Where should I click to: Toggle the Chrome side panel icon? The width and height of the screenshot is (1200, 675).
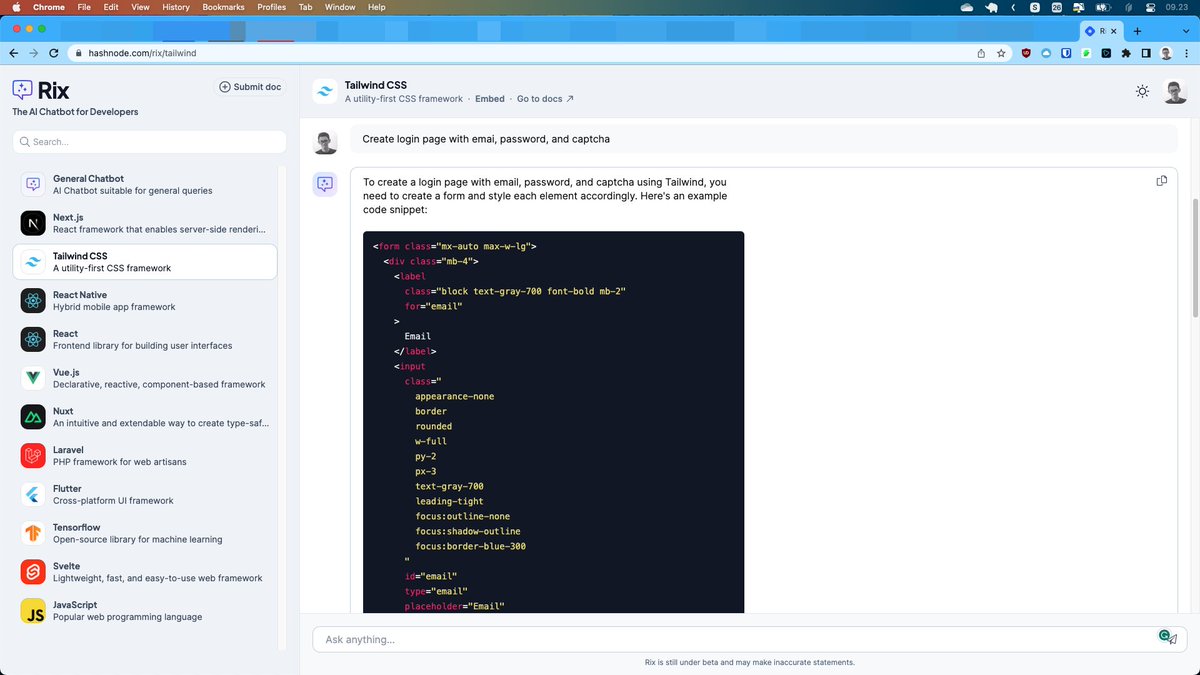[x=1146, y=53]
